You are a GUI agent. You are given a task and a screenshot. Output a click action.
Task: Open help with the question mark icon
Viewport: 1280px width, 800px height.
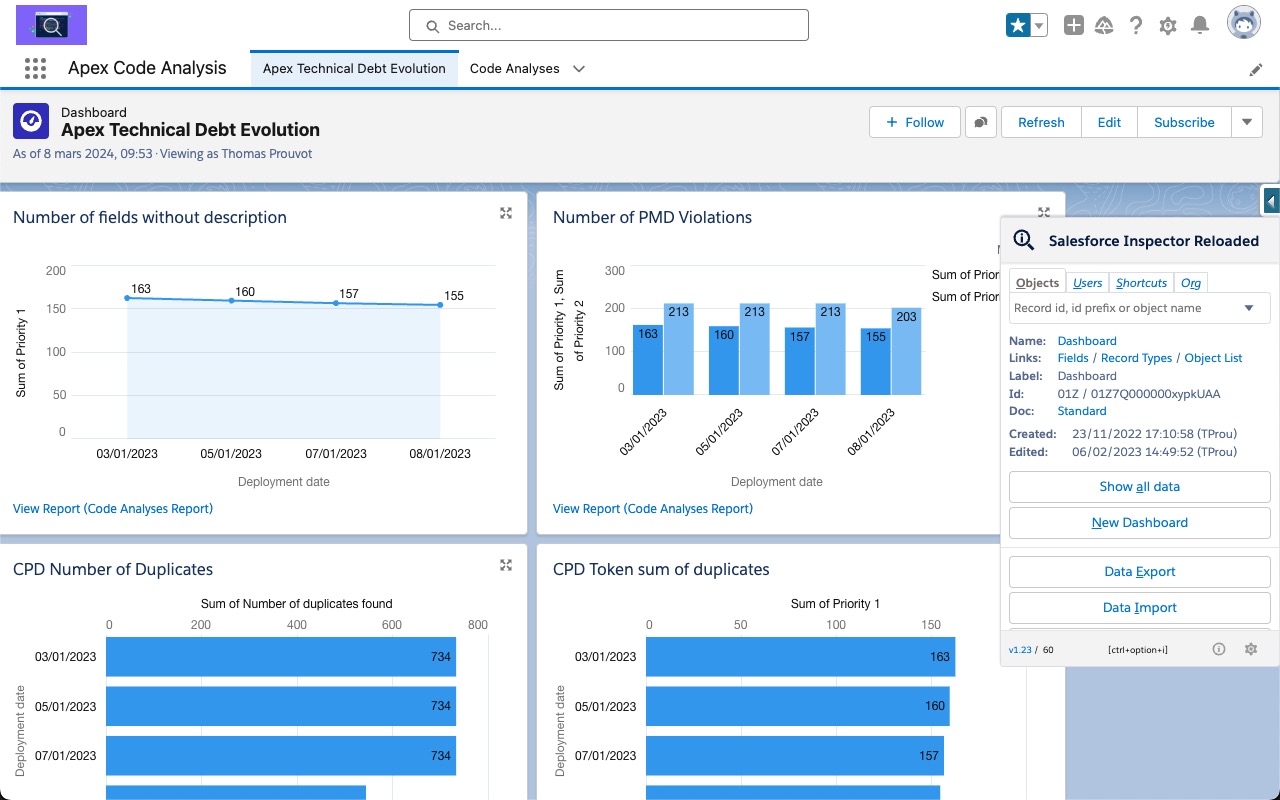[1135, 25]
